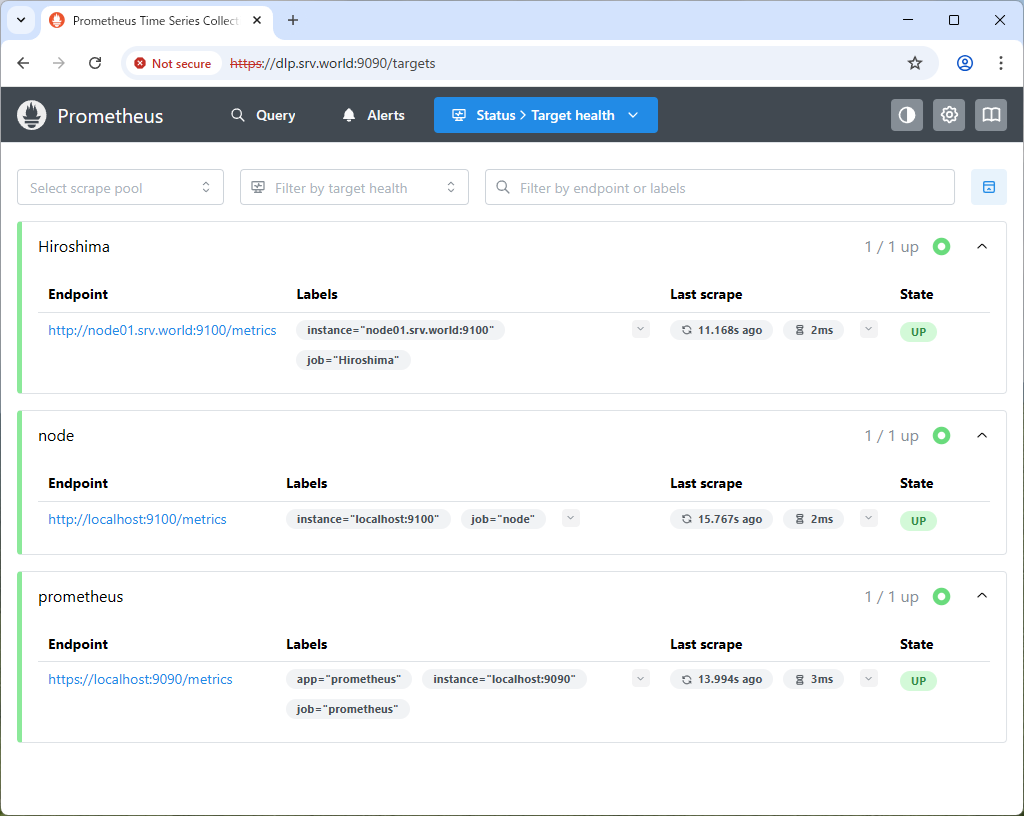Open https://localhost:9090/metrics endpoint link
The height and width of the screenshot is (816, 1024).
(x=140, y=680)
